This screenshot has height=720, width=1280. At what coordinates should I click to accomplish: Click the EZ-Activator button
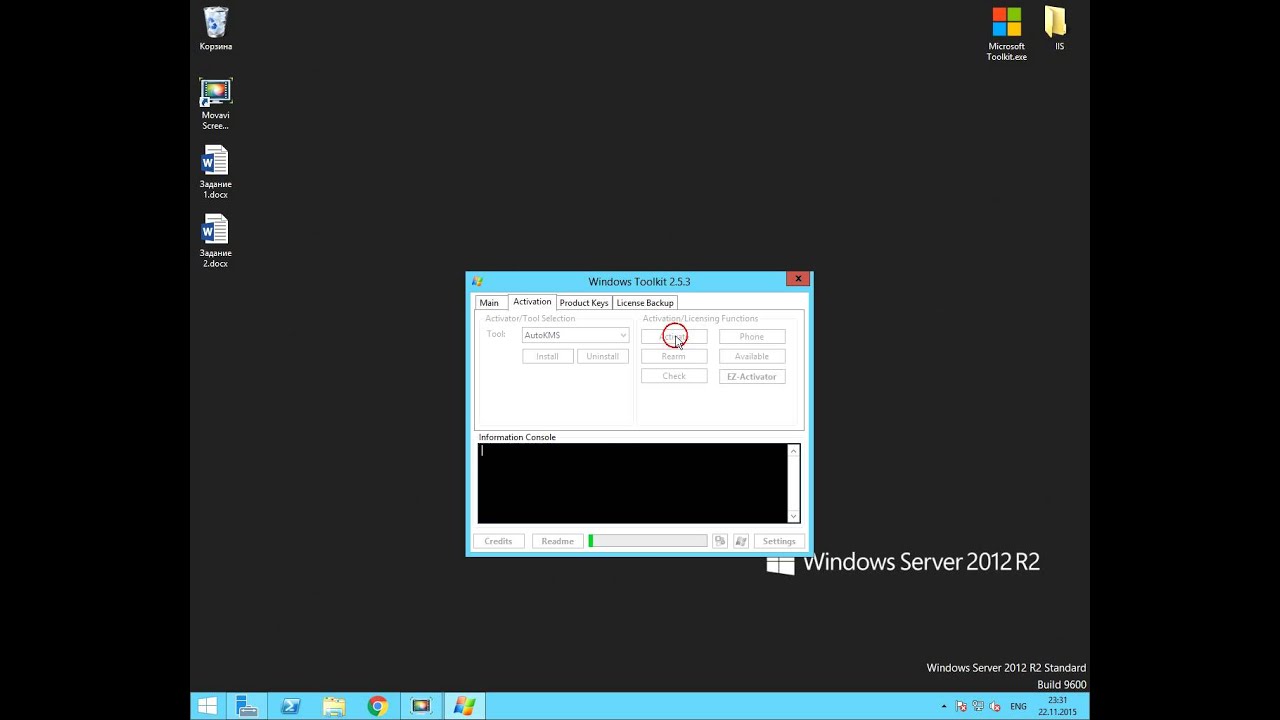tap(752, 376)
